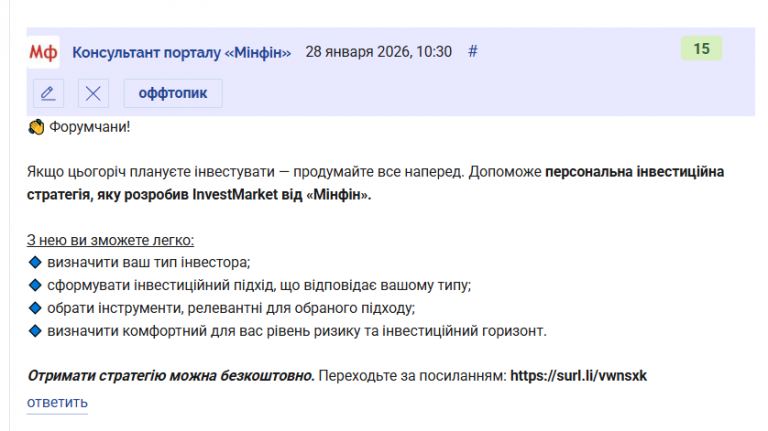This screenshot has height=431, width=768.
Task: Open the Консультант порталу «Мінфін» profile
Action: coord(182,52)
